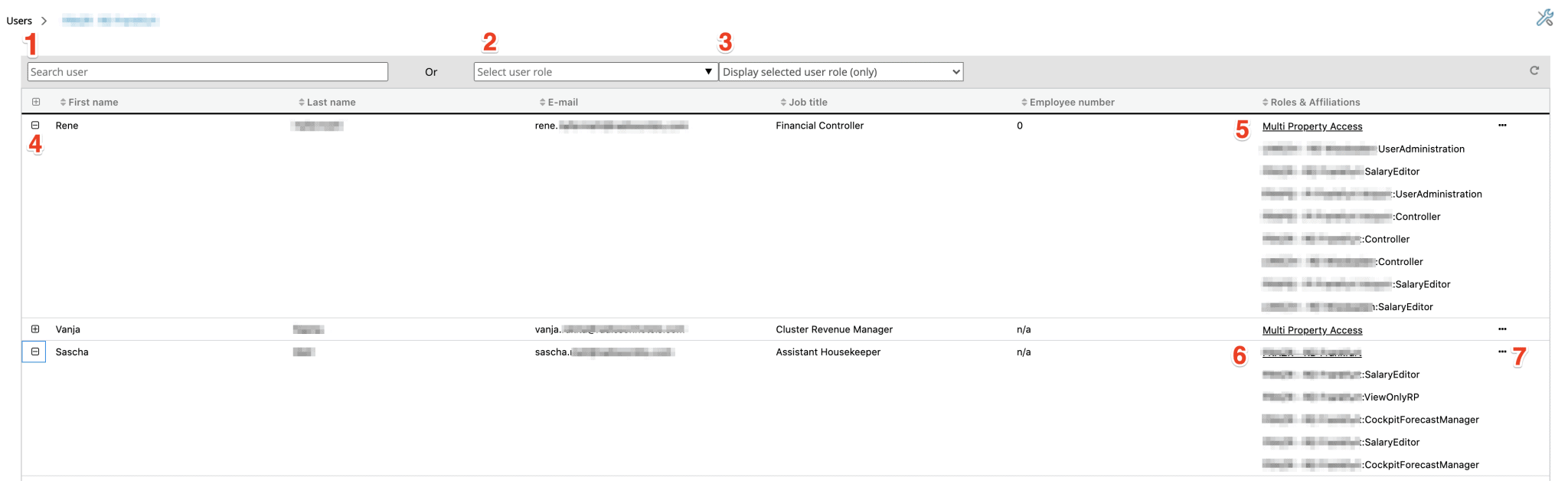Collapse Sascha's user row
The image size is (1568, 481).
point(35,352)
